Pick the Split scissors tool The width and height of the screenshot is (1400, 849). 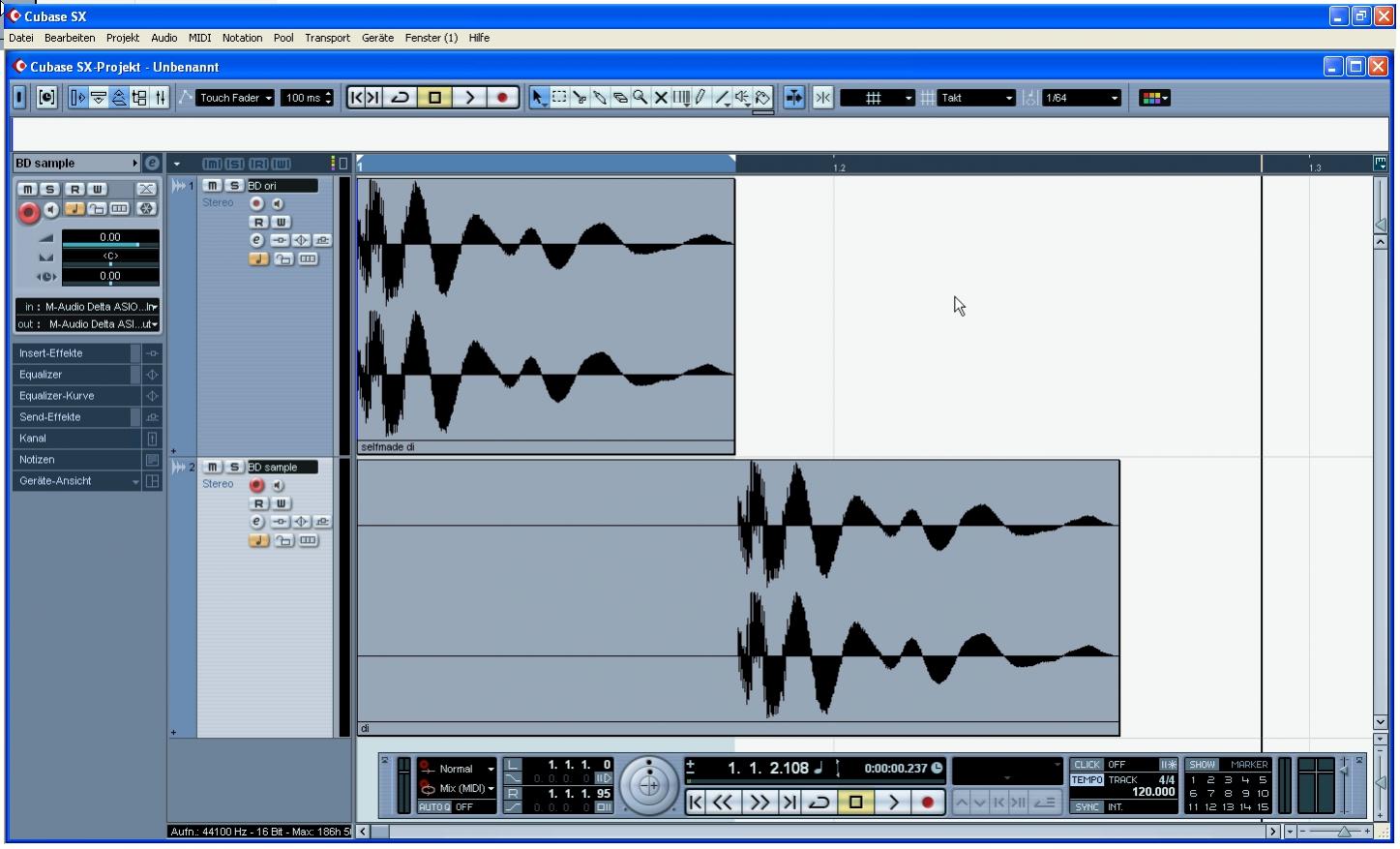[580, 98]
